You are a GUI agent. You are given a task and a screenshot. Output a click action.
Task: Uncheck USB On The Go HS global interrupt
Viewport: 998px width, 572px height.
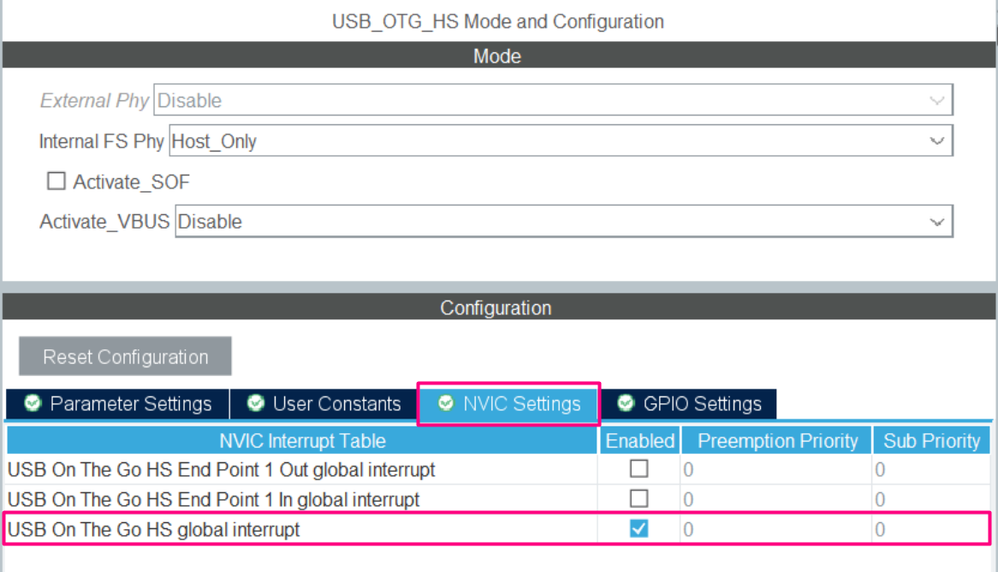pos(639,529)
